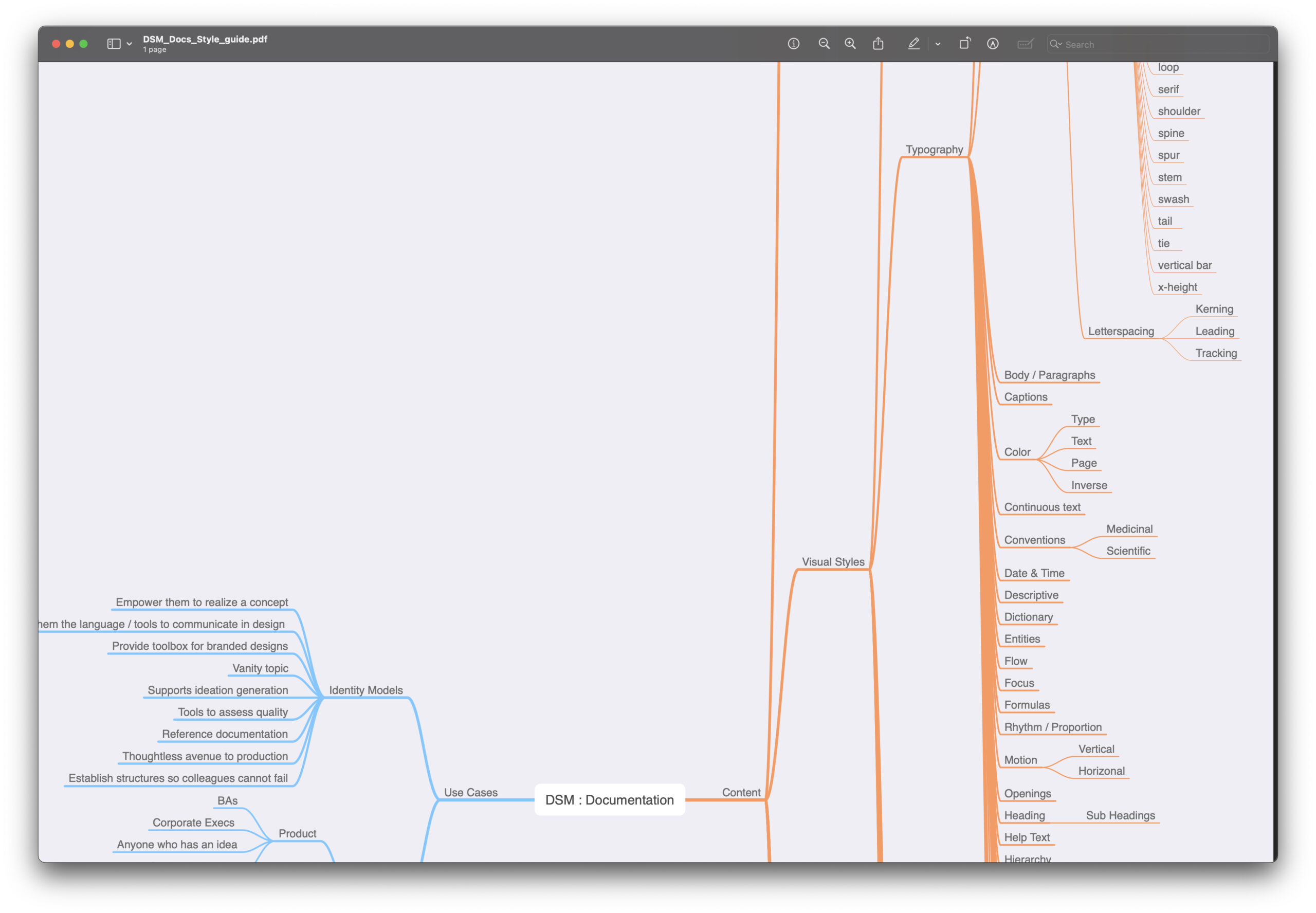
Task: Open the document info inspector
Action: (x=793, y=44)
